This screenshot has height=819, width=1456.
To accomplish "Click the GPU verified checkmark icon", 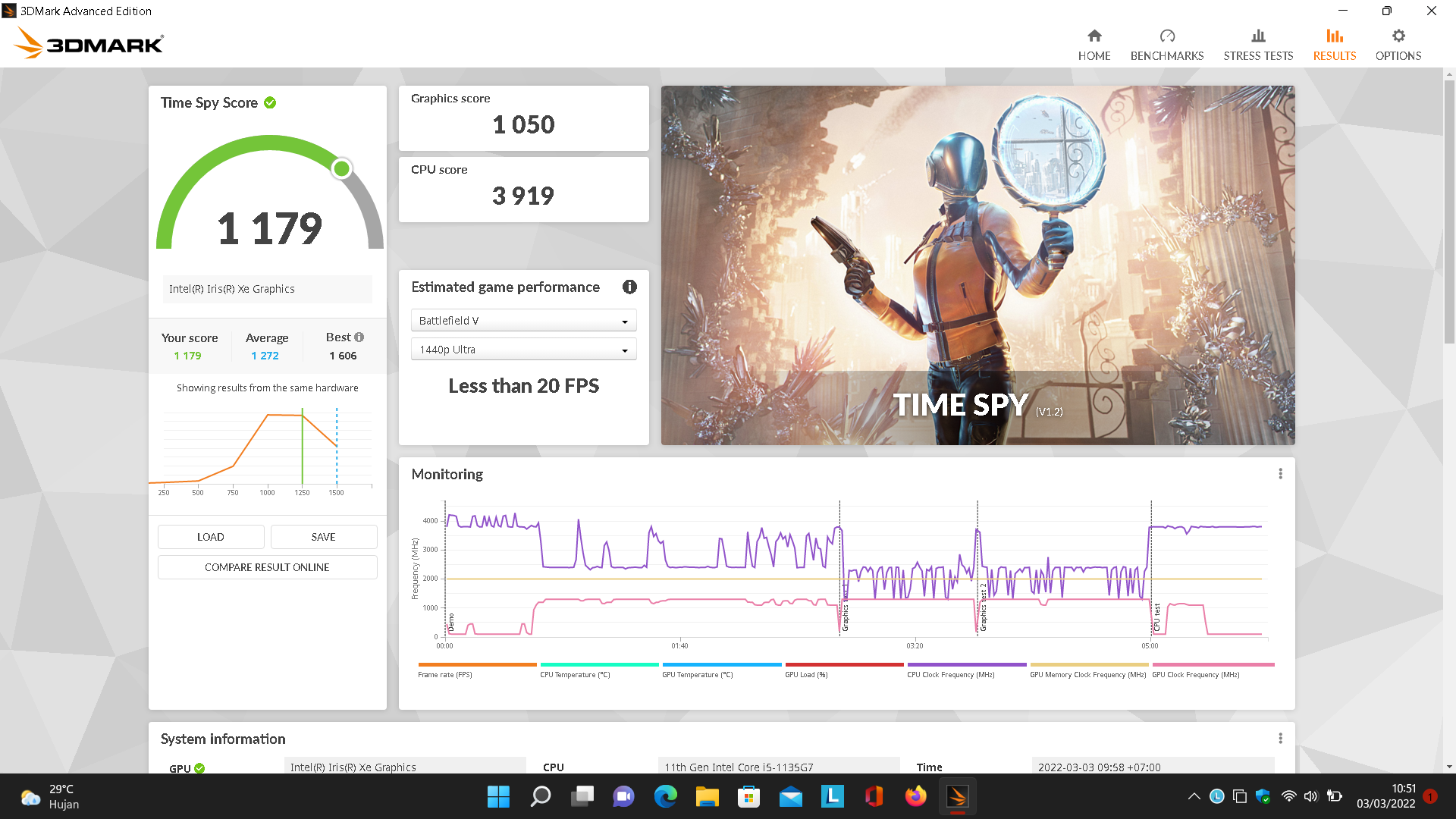I will (x=199, y=768).
